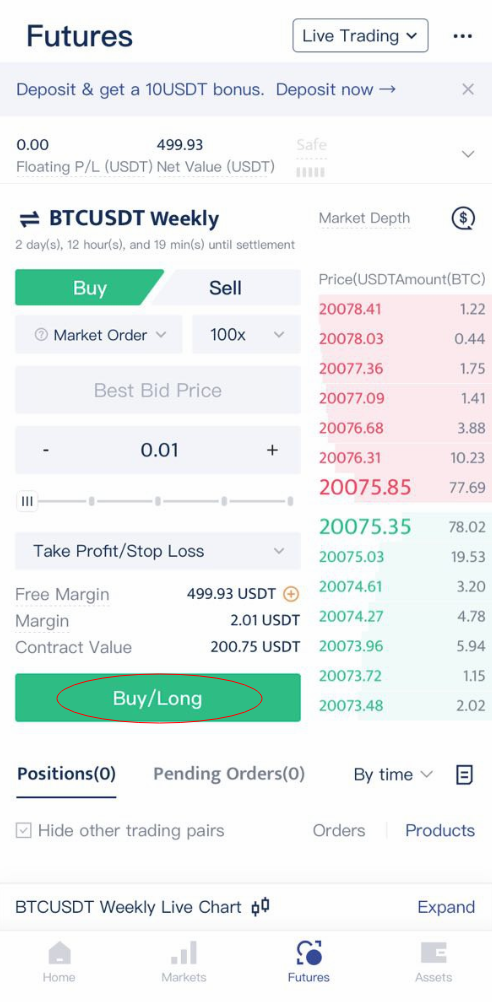Click the amount slider handle
The height and width of the screenshot is (1002, 492).
[27, 502]
